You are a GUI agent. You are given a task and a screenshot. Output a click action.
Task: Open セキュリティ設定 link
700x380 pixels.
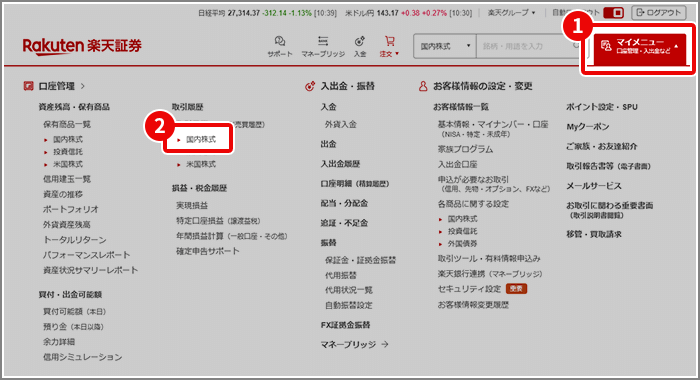[x=469, y=289]
